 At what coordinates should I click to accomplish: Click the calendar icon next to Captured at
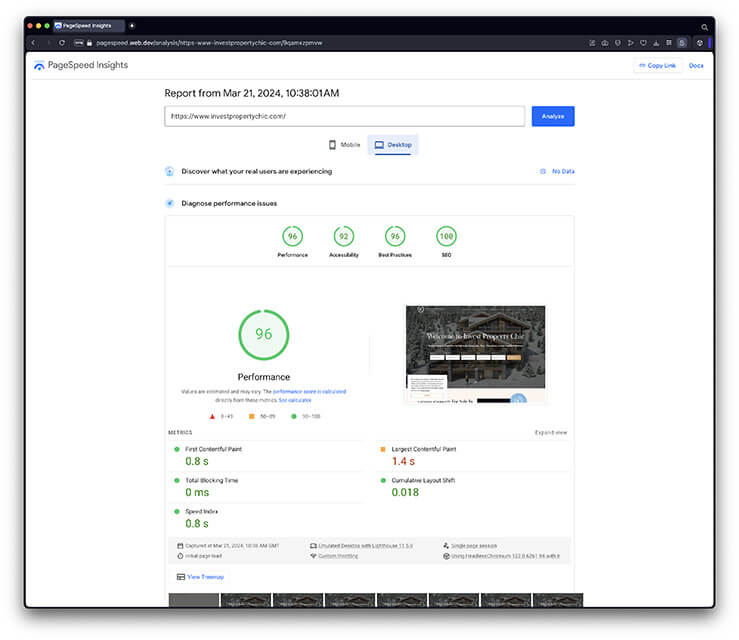click(x=180, y=546)
